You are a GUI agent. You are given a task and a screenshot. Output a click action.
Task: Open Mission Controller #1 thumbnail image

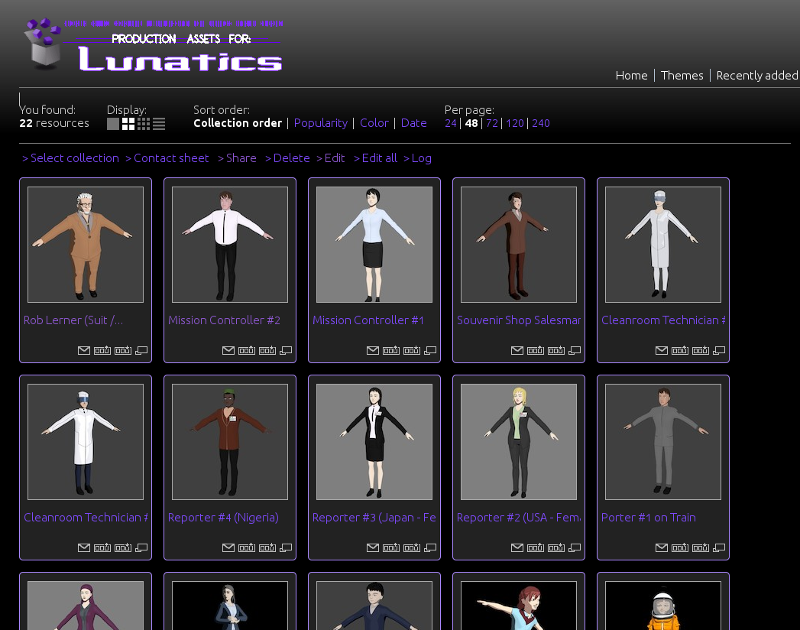(x=374, y=244)
